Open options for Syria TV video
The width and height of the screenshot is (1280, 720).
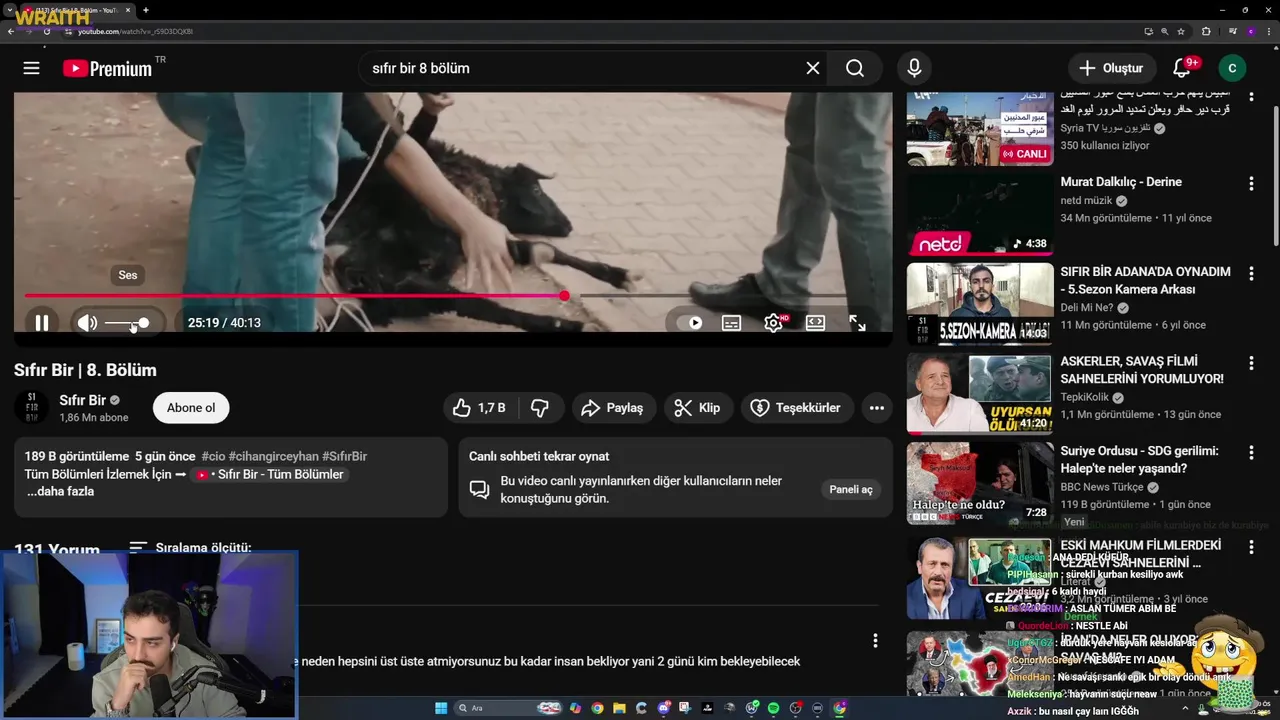click(x=1251, y=96)
